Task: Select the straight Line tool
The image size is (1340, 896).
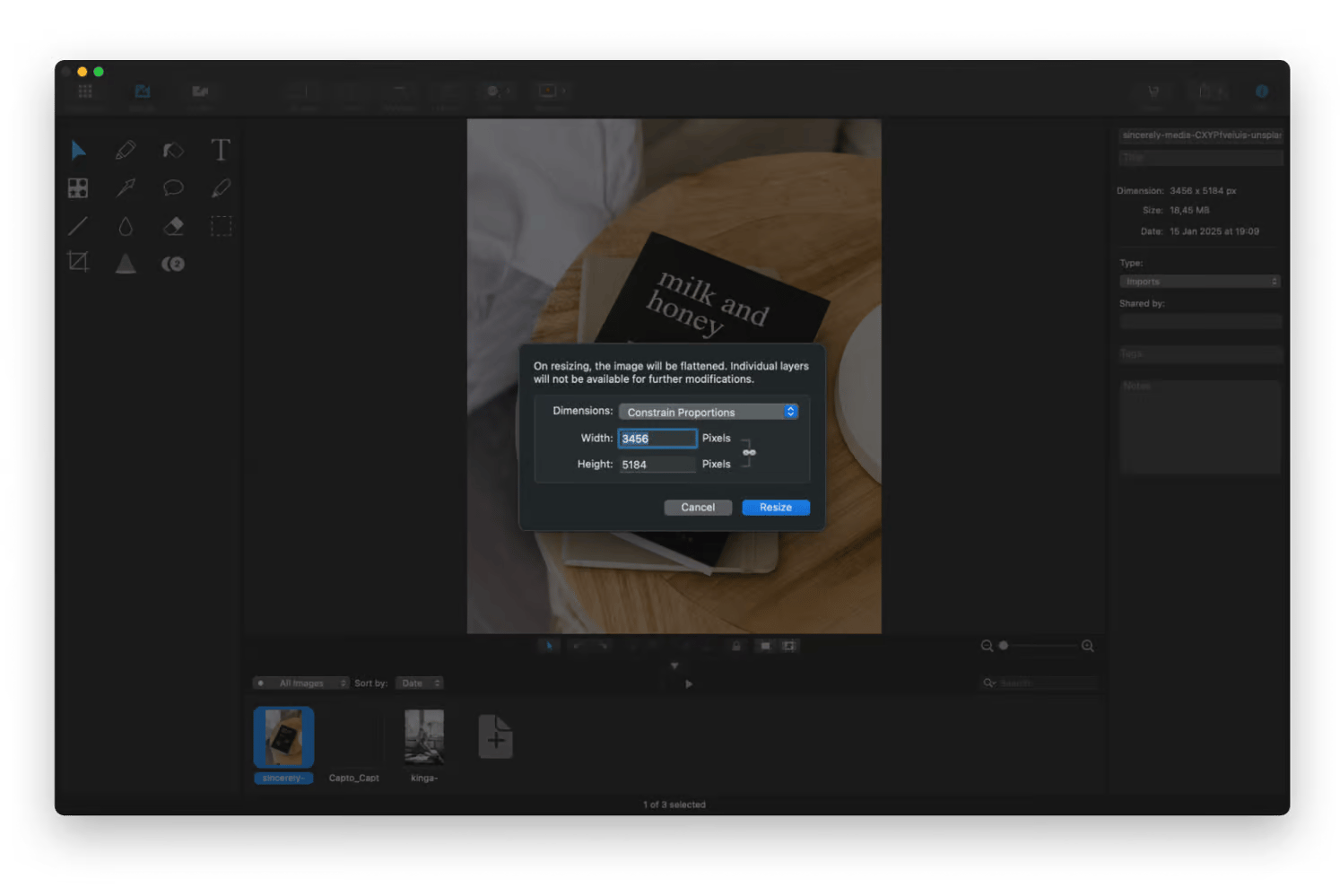Action: click(x=79, y=226)
